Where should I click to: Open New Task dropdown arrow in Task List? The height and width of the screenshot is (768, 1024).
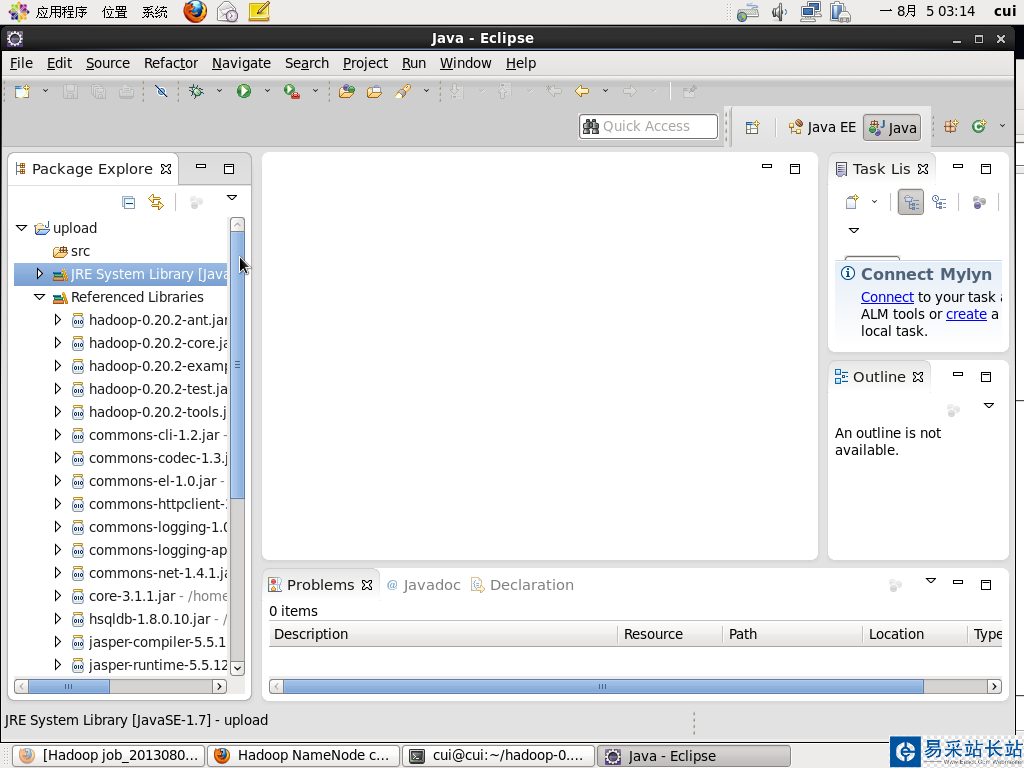pyautogui.click(x=874, y=202)
